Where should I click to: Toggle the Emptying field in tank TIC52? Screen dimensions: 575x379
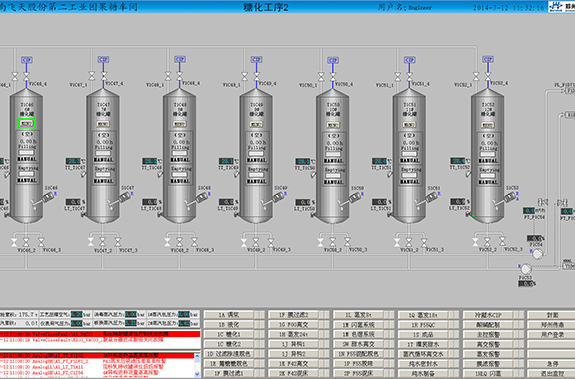(x=488, y=176)
